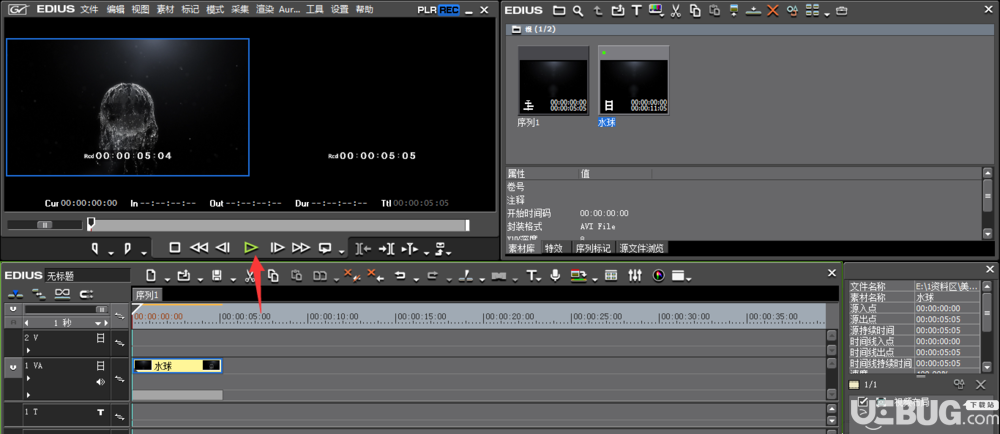Ripple delete the selected clip

(x=376, y=275)
